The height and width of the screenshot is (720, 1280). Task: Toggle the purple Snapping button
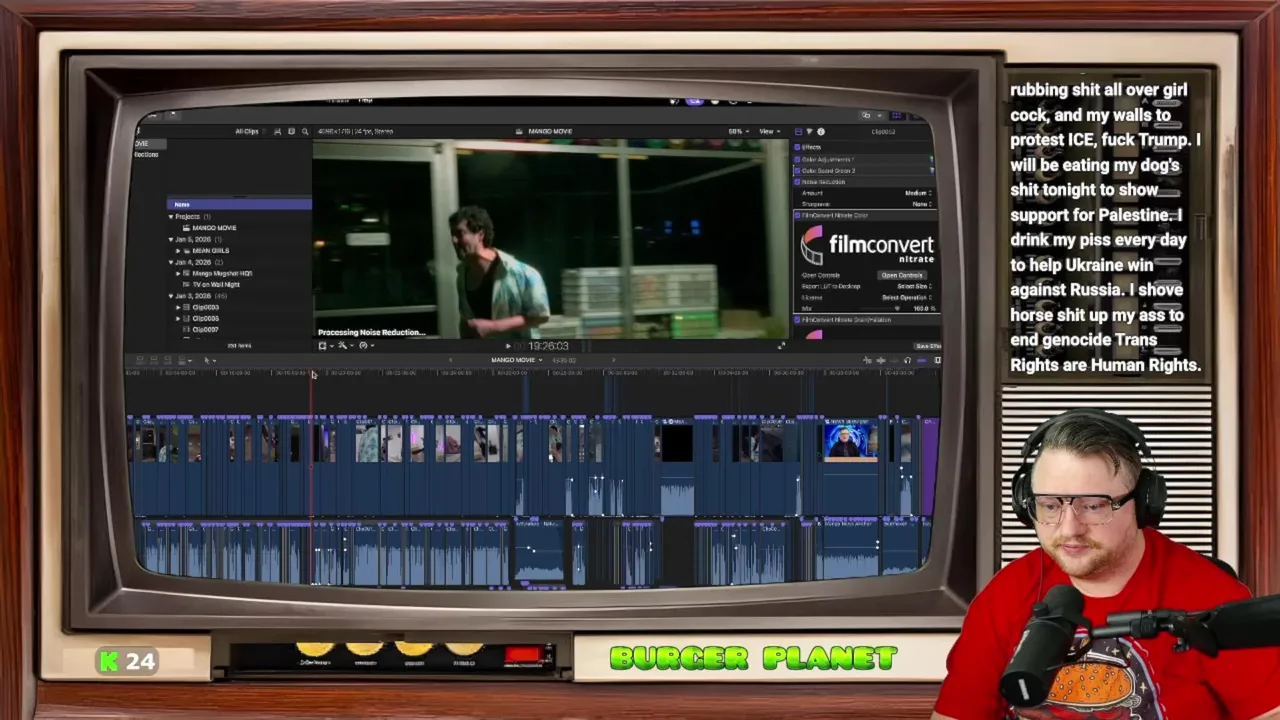pos(922,360)
